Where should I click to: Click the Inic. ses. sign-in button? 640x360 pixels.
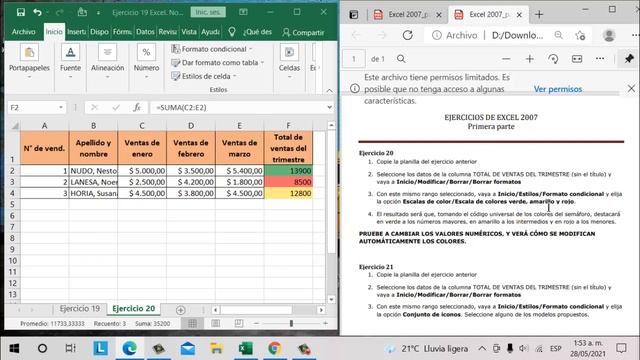point(208,12)
